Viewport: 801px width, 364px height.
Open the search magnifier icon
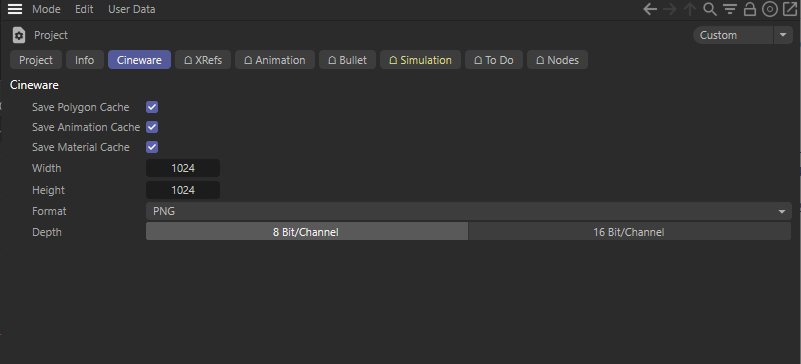point(710,9)
